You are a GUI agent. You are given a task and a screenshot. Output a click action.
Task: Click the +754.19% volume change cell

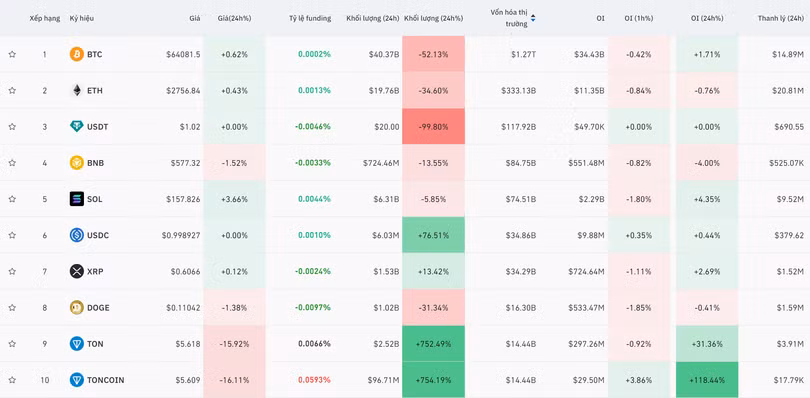coord(433,380)
